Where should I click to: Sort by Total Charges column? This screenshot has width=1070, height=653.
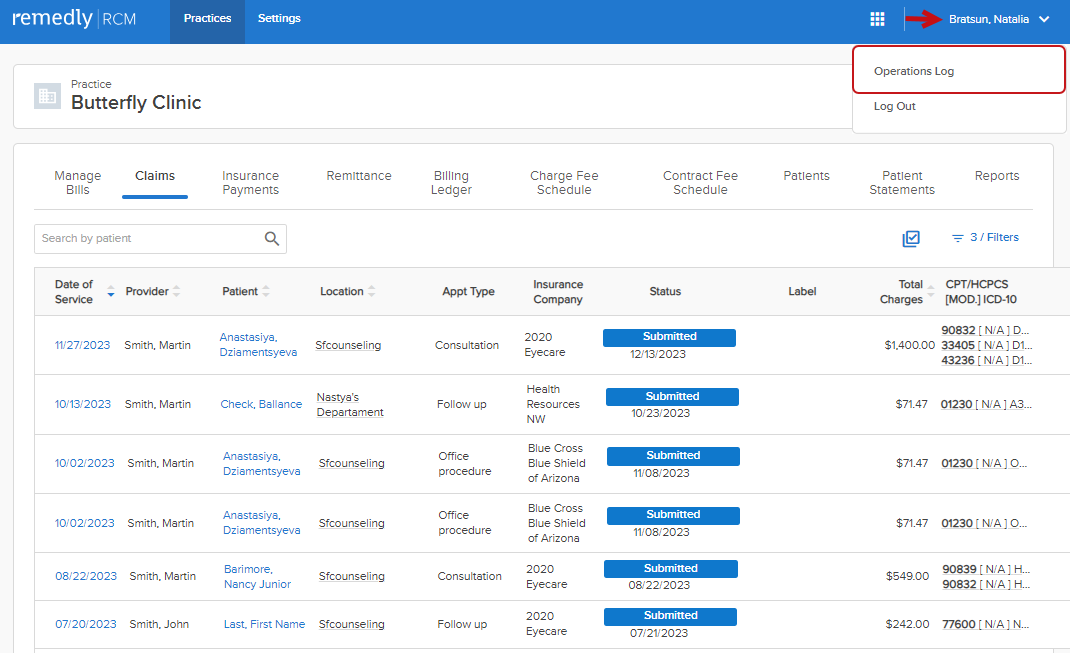[x=931, y=292]
